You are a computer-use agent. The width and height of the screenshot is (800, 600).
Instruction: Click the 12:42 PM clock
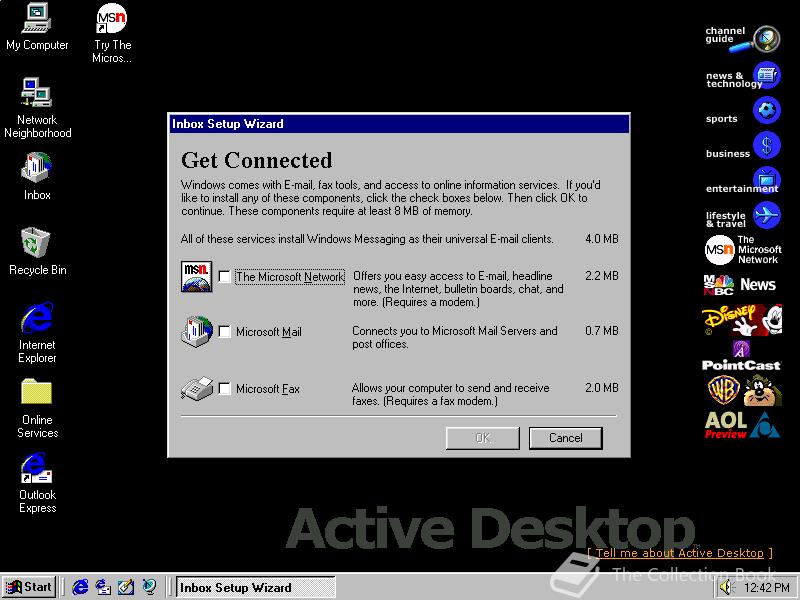click(766, 588)
